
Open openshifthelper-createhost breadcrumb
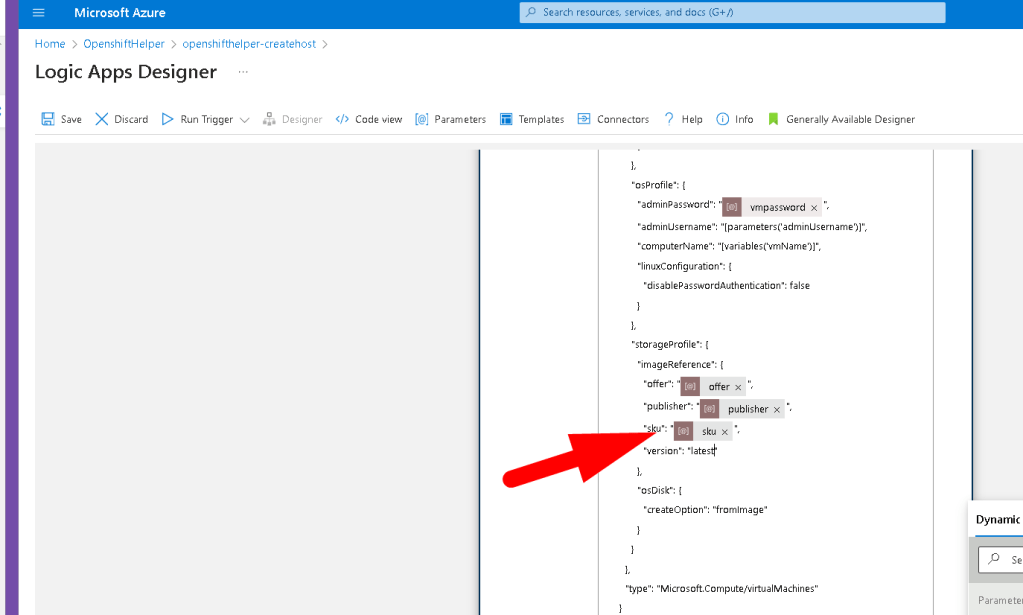[249, 44]
